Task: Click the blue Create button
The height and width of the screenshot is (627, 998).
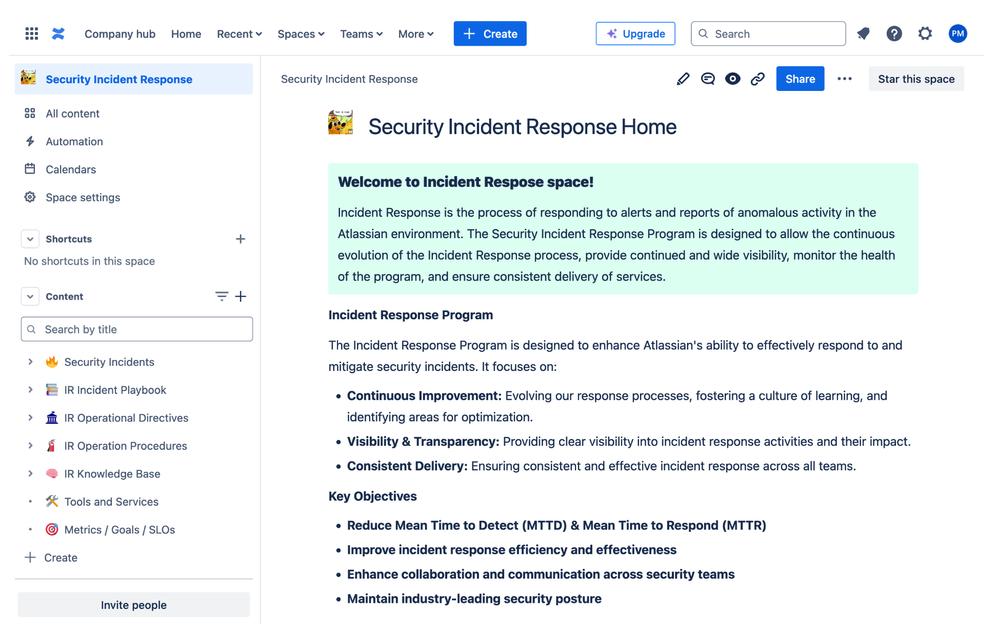Action: coord(490,34)
